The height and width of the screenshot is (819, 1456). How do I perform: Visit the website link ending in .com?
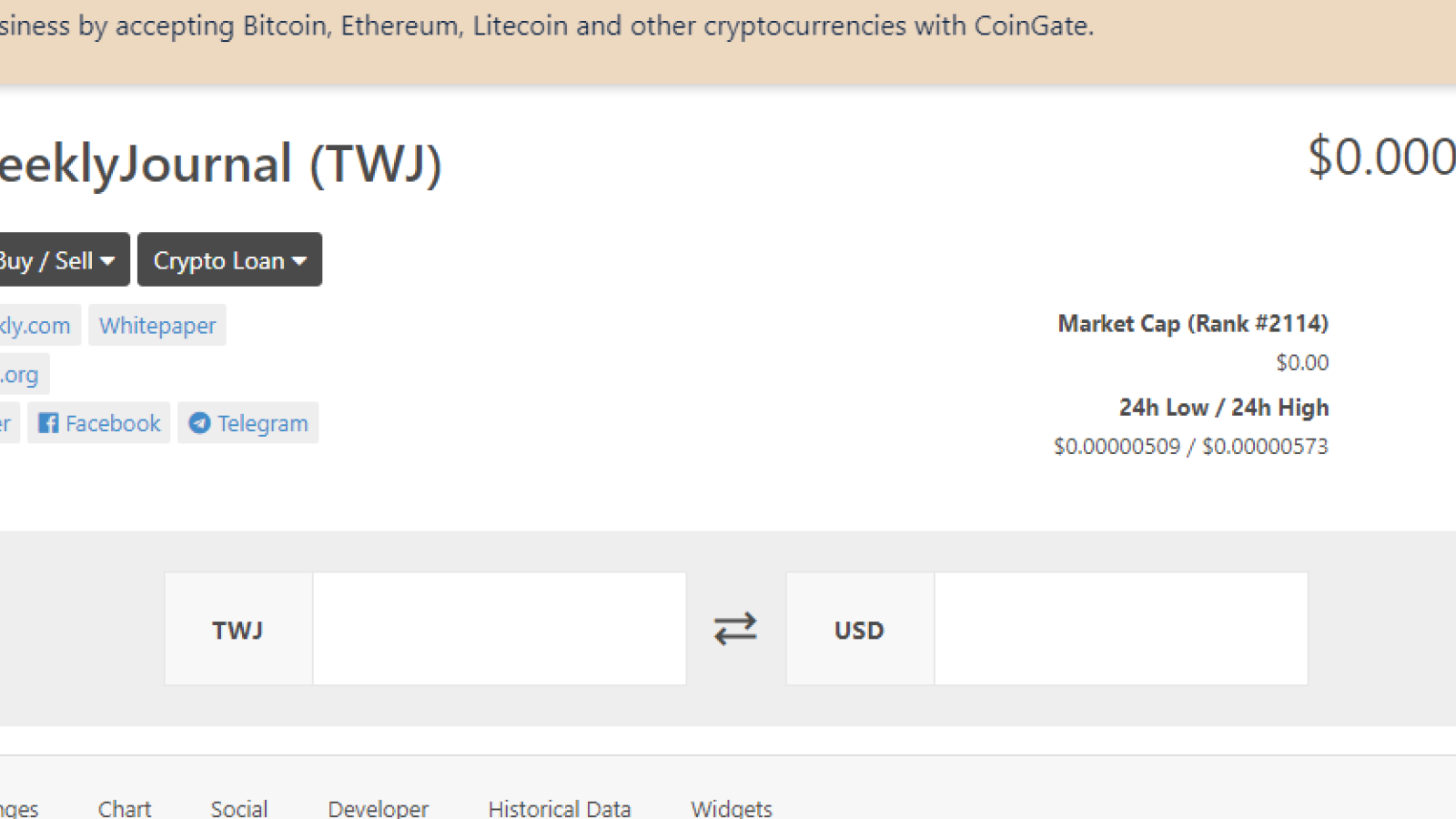click(36, 325)
